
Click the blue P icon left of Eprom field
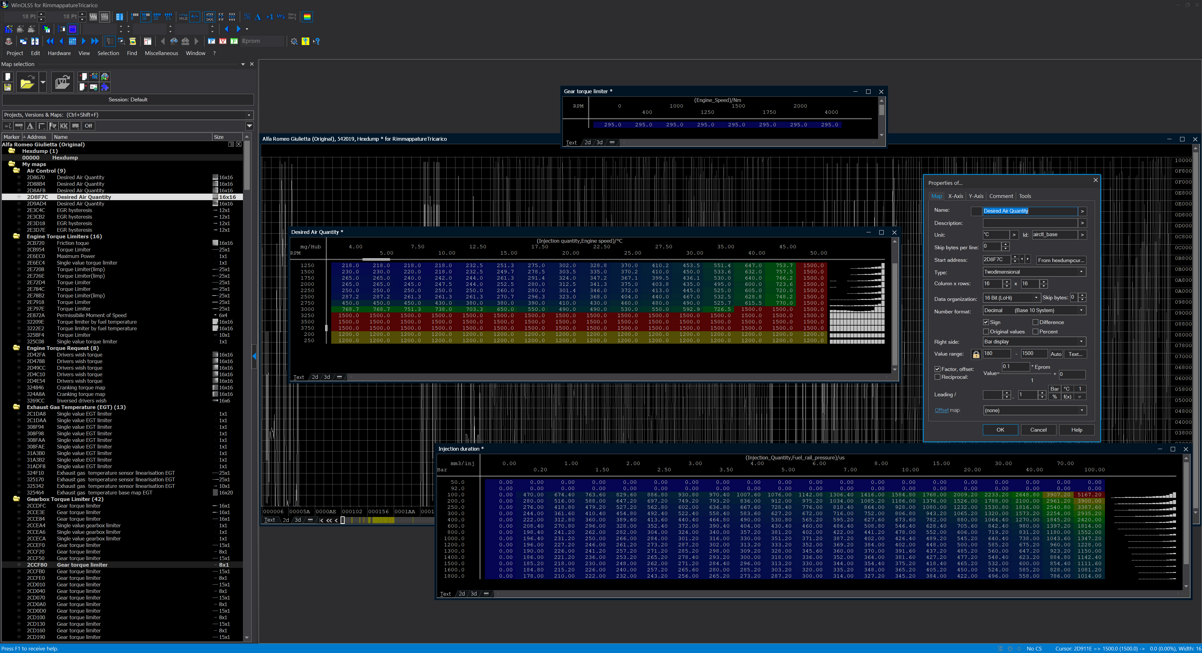click(x=211, y=41)
